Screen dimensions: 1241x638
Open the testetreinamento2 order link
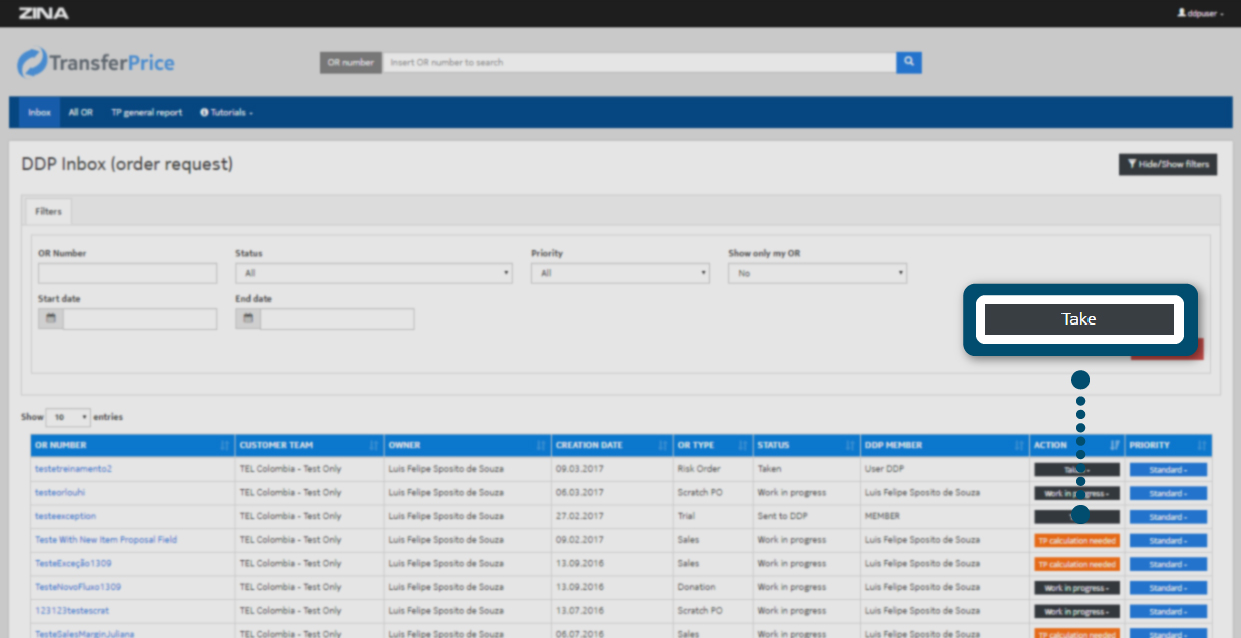pos(73,469)
